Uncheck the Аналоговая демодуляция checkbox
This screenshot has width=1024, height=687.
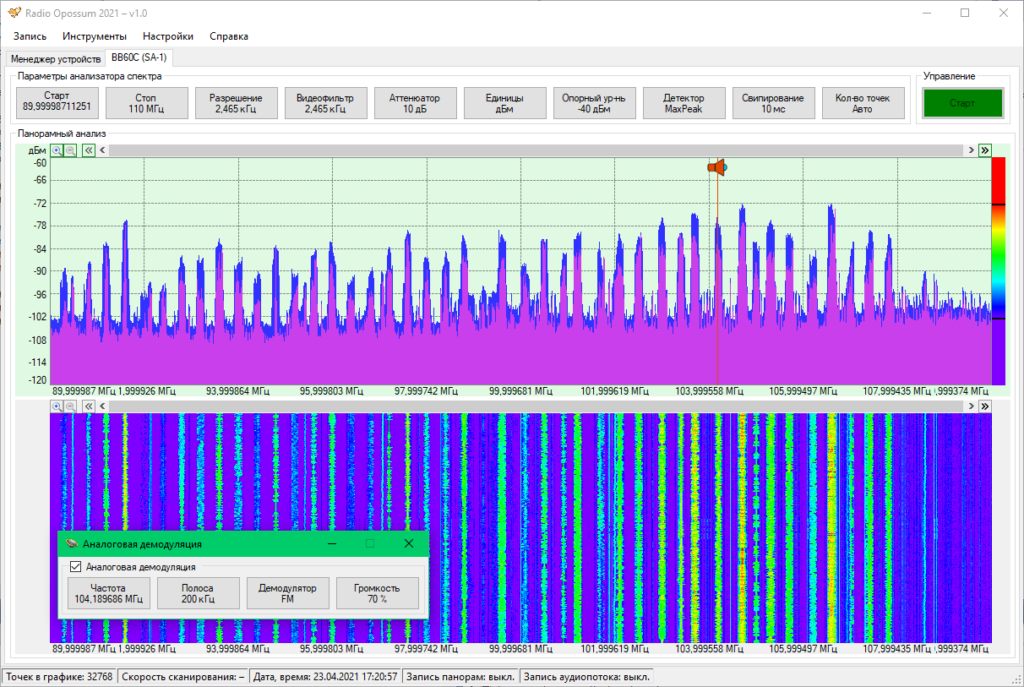coord(75,566)
